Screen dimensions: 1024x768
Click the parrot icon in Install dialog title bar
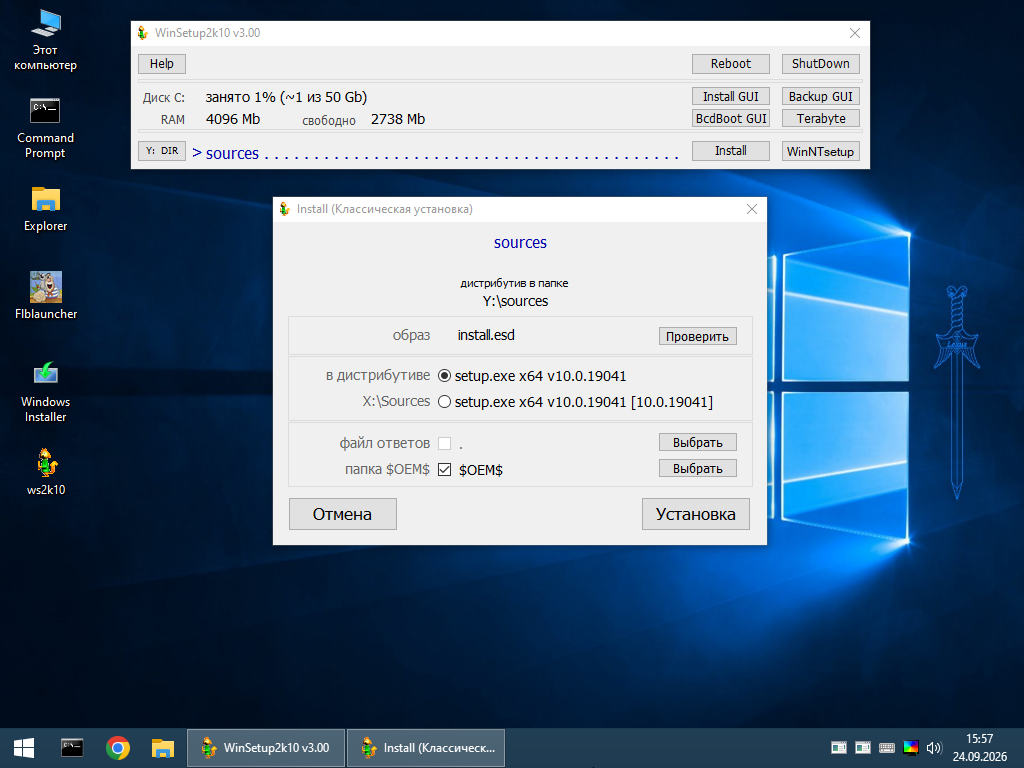click(x=285, y=209)
